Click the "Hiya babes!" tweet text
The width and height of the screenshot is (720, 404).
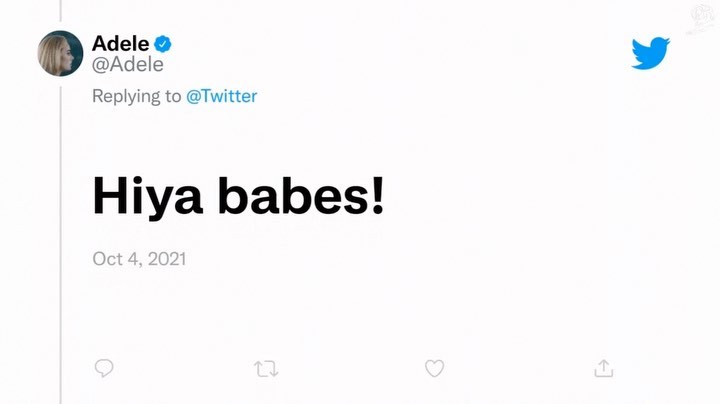pyautogui.click(x=238, y=196)
